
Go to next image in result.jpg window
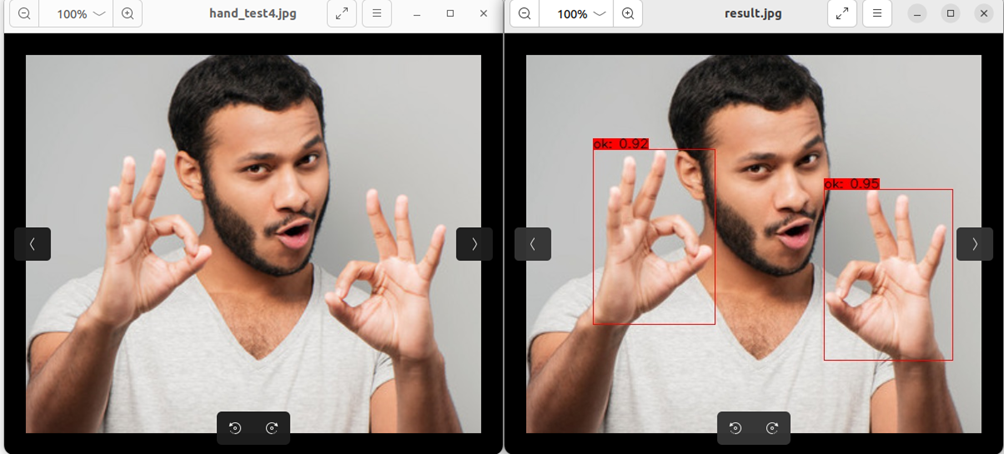pos(975,244)
